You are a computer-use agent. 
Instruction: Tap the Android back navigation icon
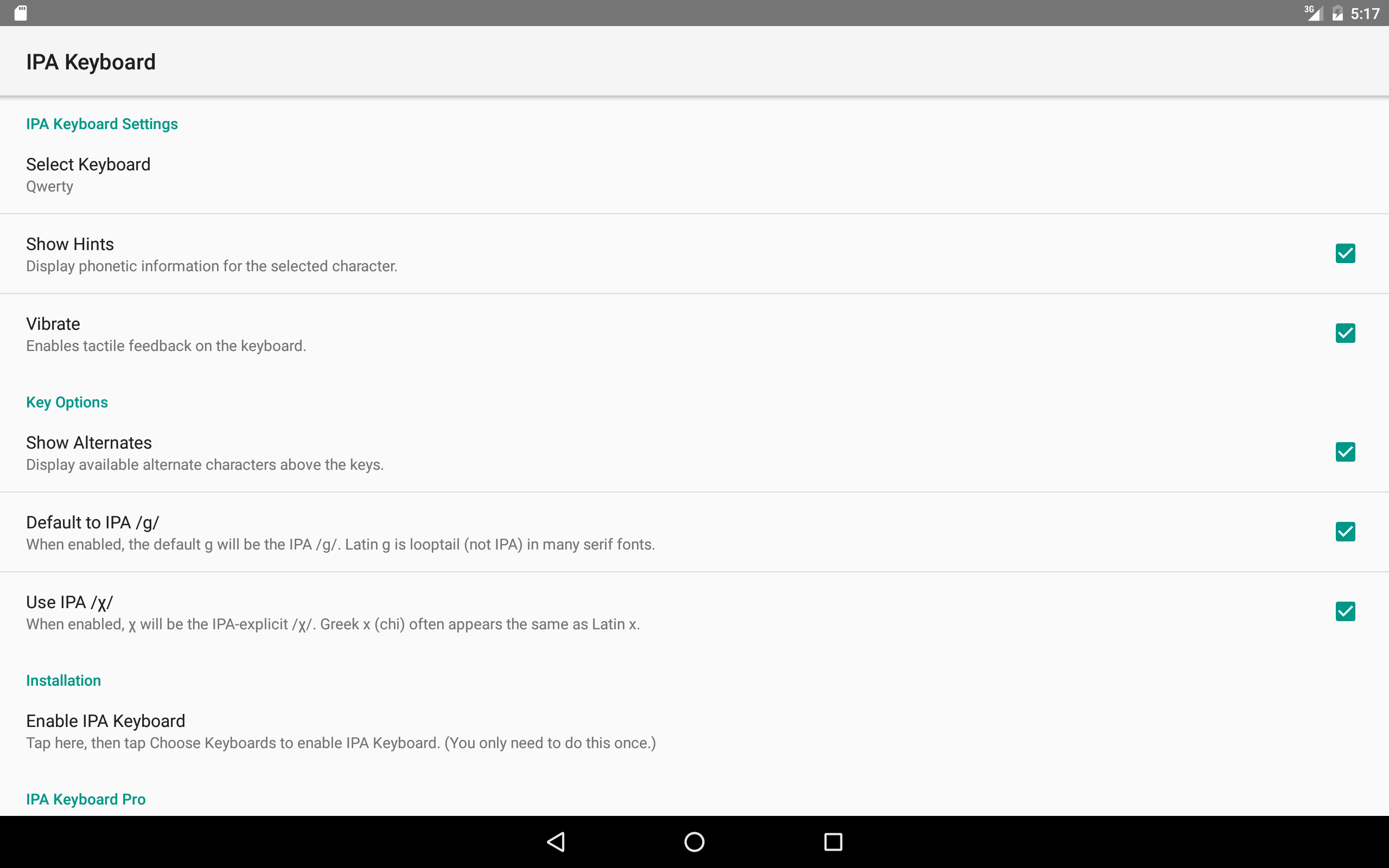[556, 841]
